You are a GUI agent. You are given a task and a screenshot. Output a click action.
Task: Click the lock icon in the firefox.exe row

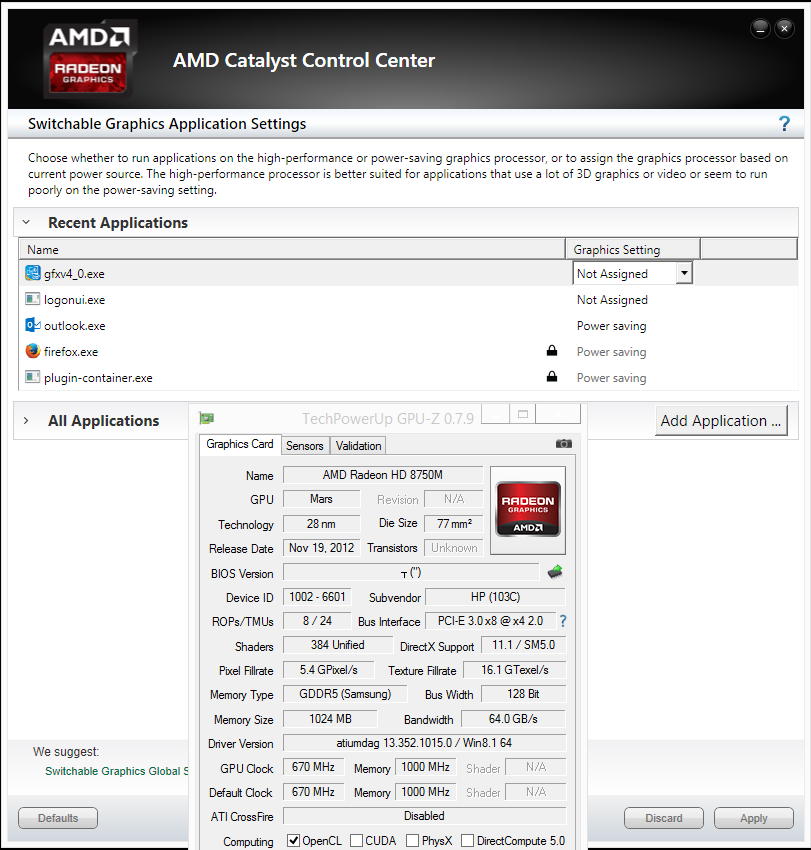click(552, 351)
